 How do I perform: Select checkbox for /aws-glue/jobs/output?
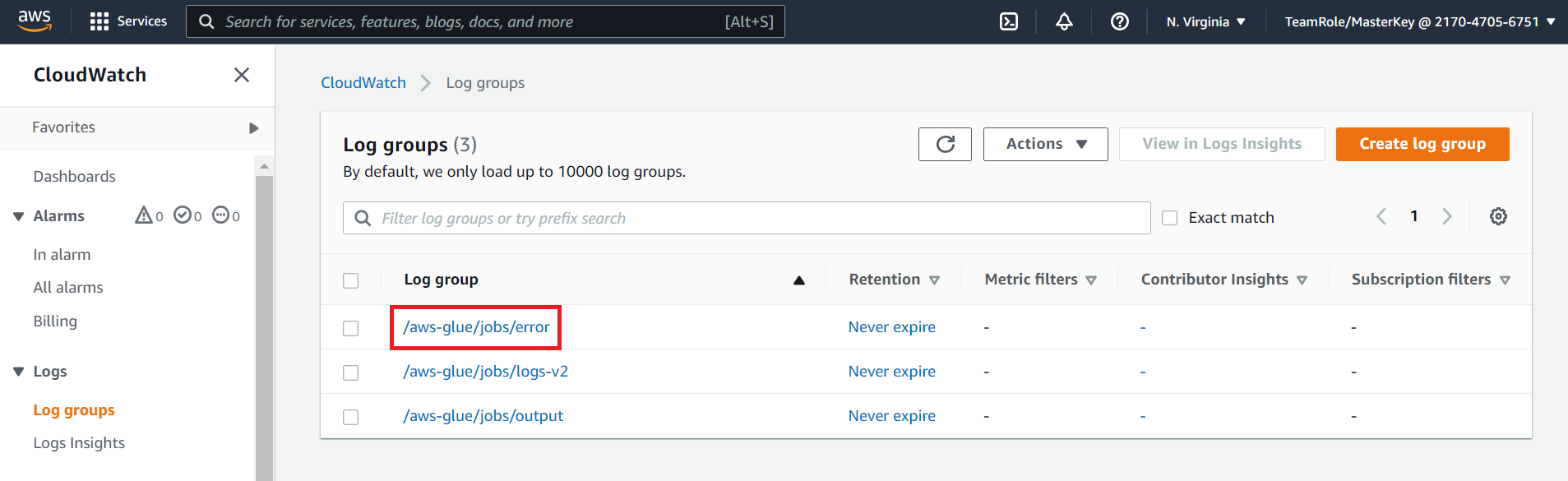point(351,417)
